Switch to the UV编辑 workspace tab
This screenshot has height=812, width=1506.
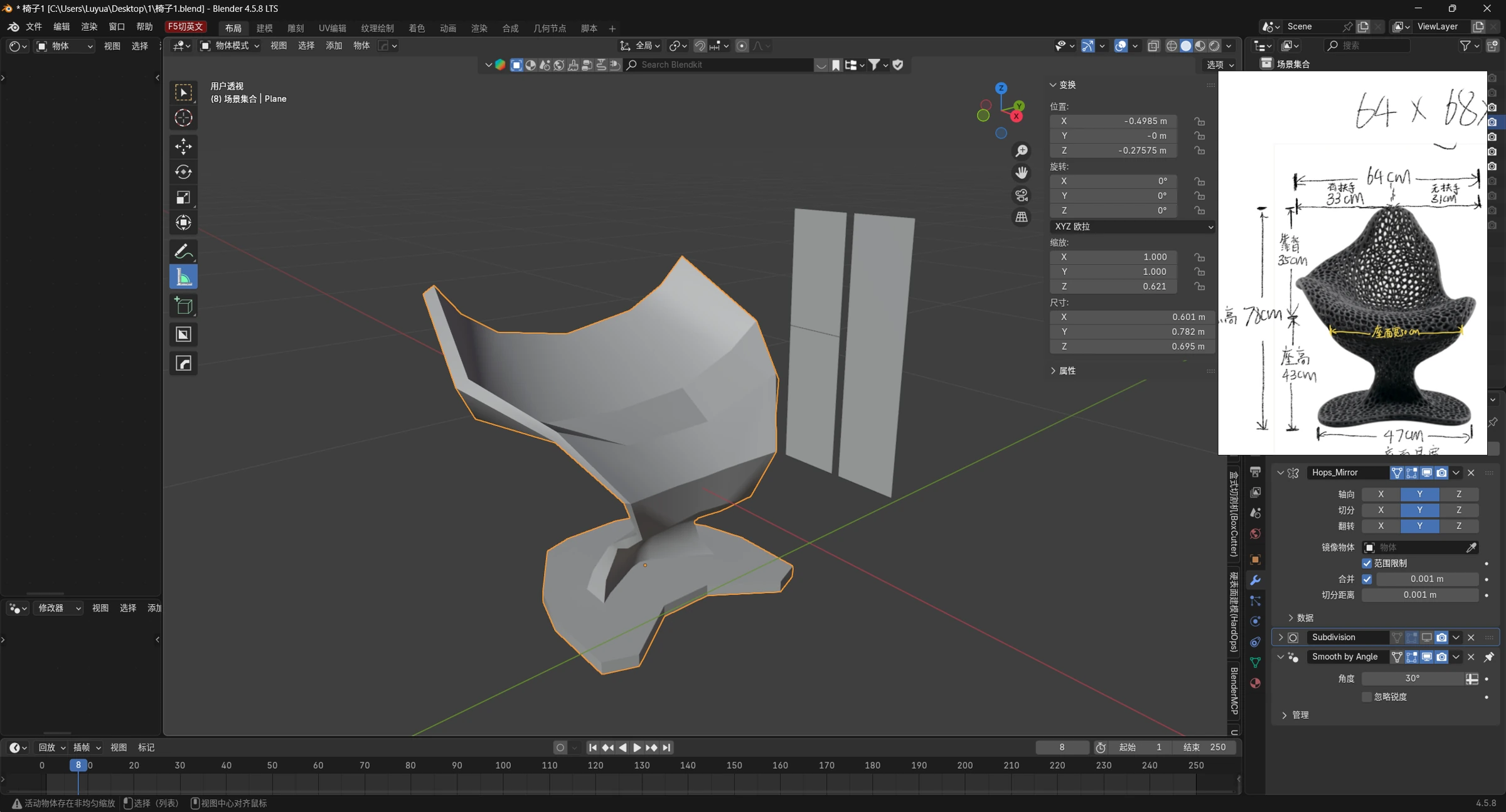pyautogui.click(x=332, y=28)
